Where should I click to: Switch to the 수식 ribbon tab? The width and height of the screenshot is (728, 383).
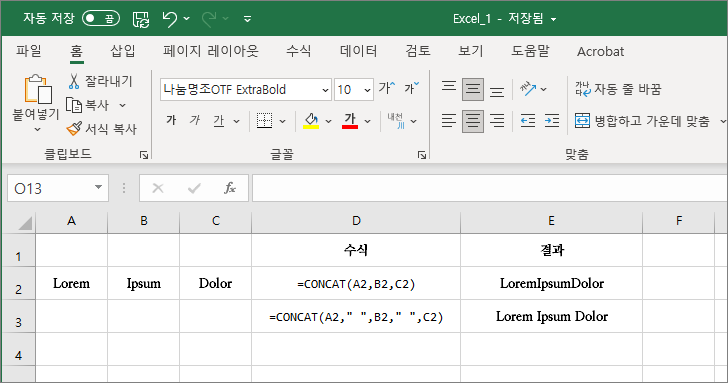[299, 51]
